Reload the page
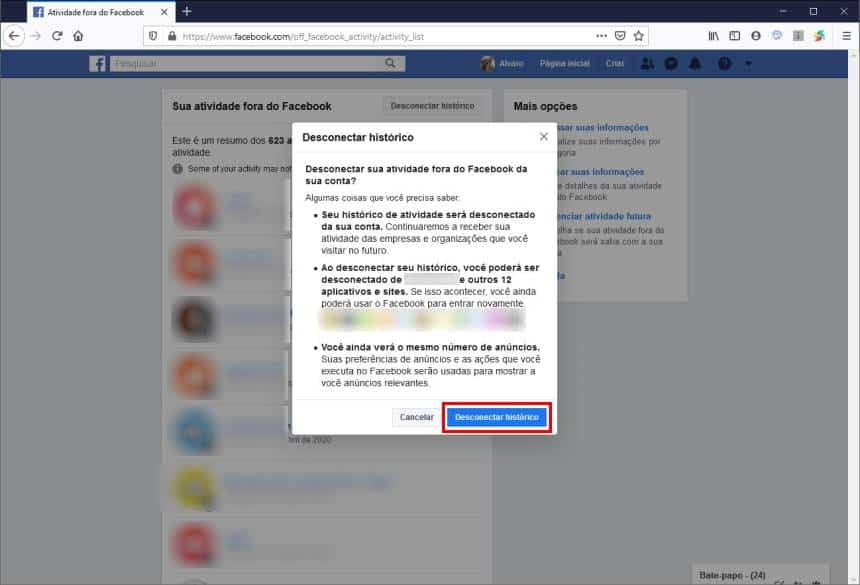Image resolution: width=860 pixels, height=585 pixels. pyautogui.click(x=57, y=36)
